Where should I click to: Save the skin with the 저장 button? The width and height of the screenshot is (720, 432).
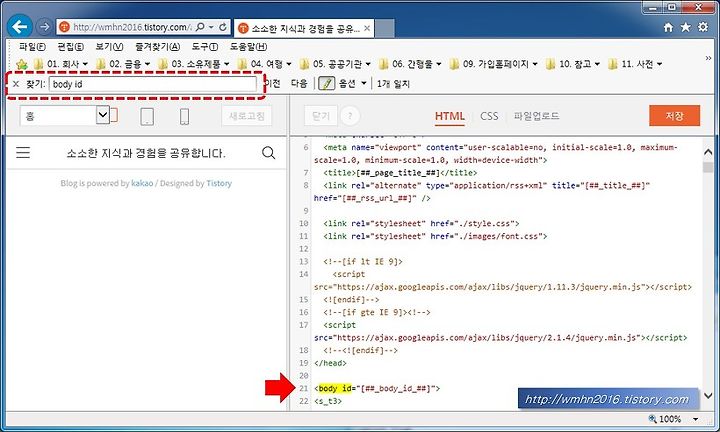[675, 116]
